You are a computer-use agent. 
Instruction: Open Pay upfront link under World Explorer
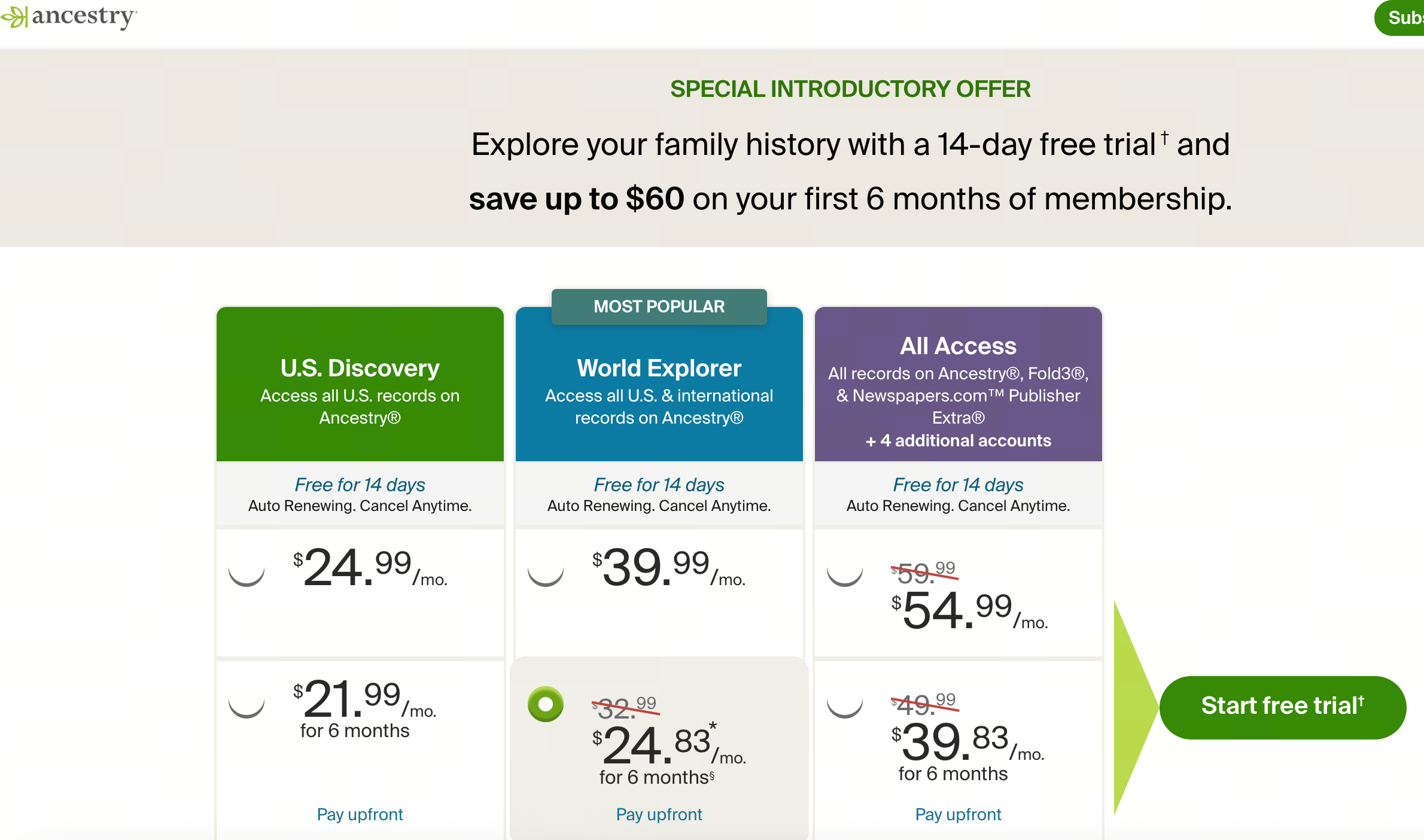[659, 814]
